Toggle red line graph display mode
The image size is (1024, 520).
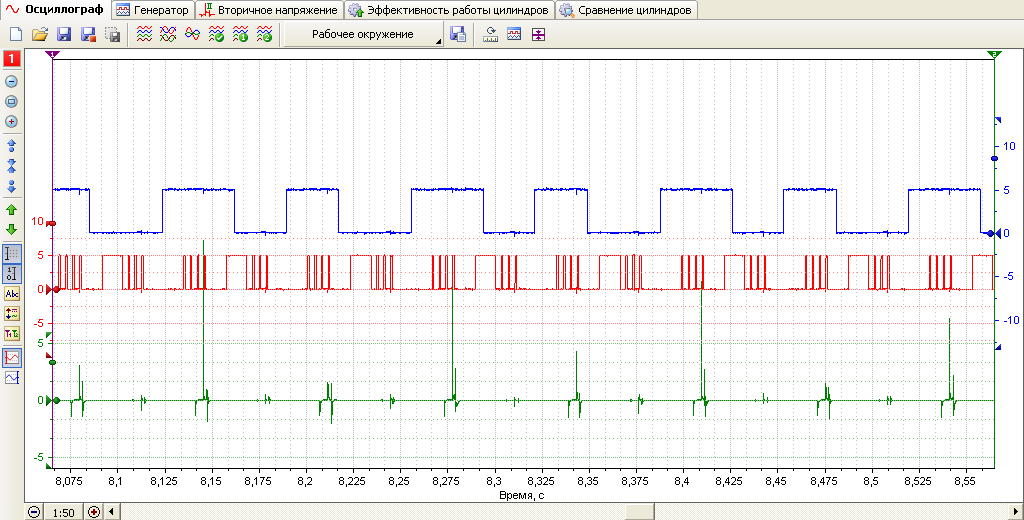(12, 357)
